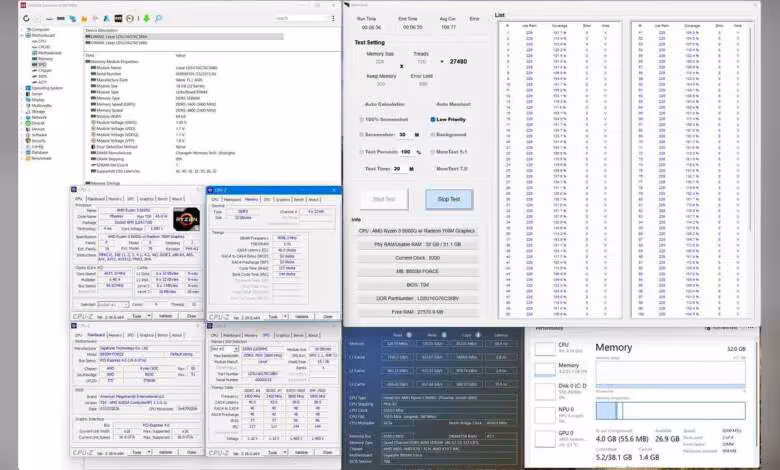This screenshot has width=780, height=470.
Task: Switch to Graphics tab in CPU-Z Memory window
Action: click(283, 199)
